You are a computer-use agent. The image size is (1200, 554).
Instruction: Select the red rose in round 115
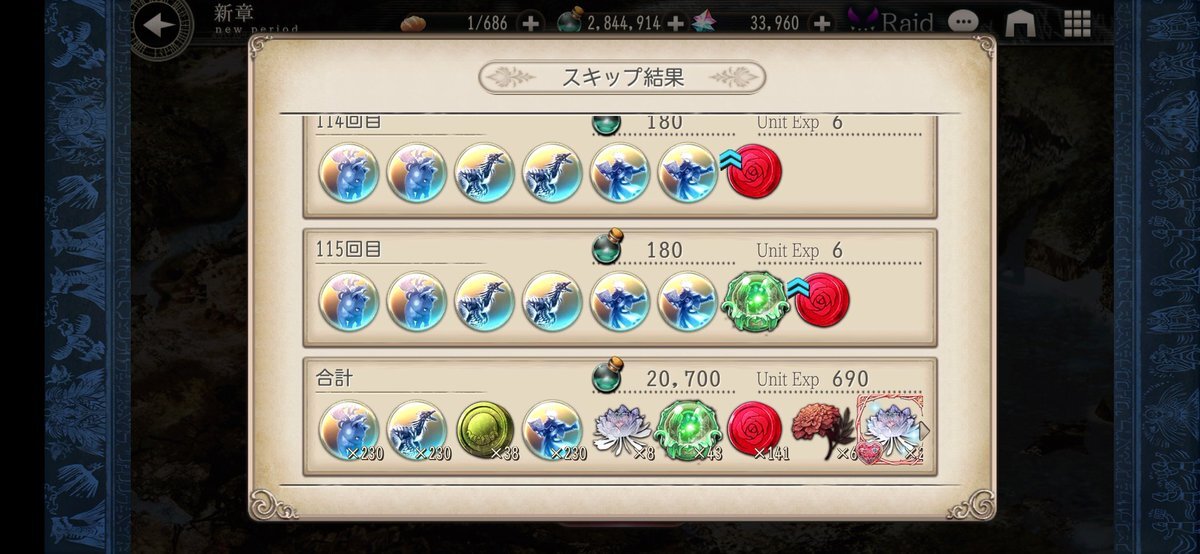coord(822,301)
